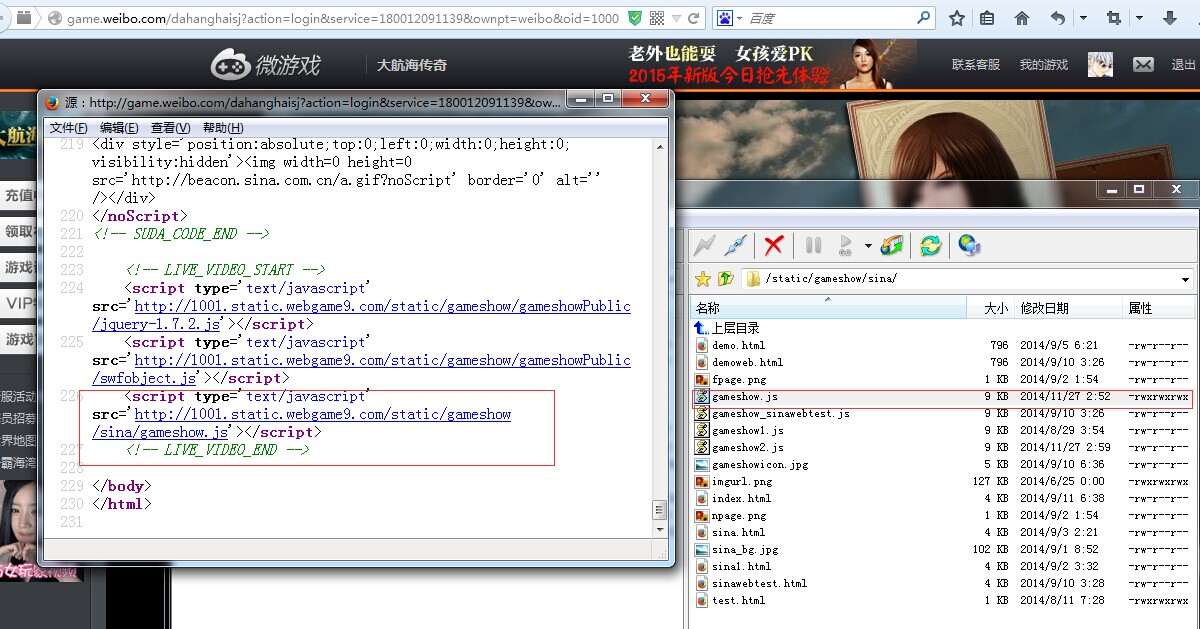Click the Baidu search input field

coord(830,18)
